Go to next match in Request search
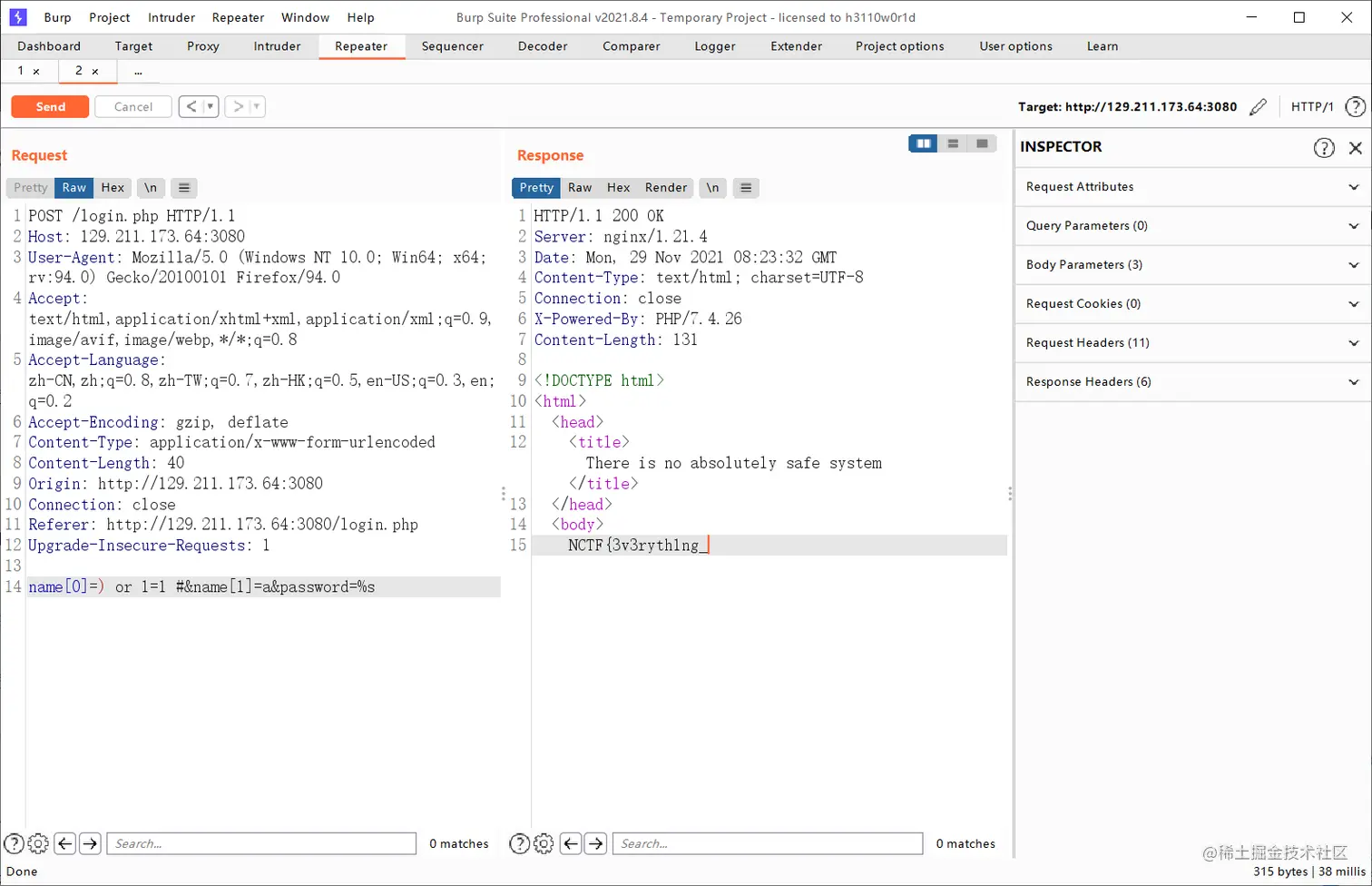The image size is (1372, 886). point(90,843)
